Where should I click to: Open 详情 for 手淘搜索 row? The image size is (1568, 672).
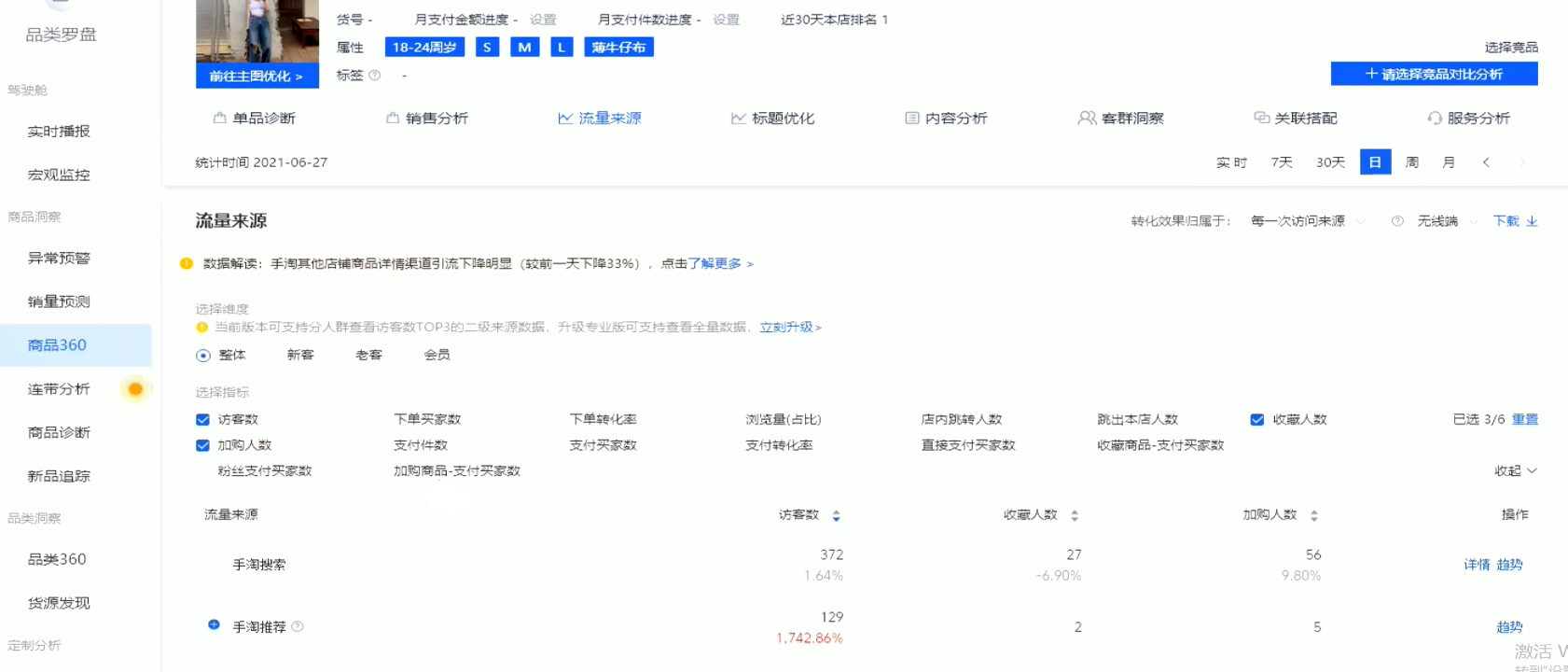coord(1477,566)
